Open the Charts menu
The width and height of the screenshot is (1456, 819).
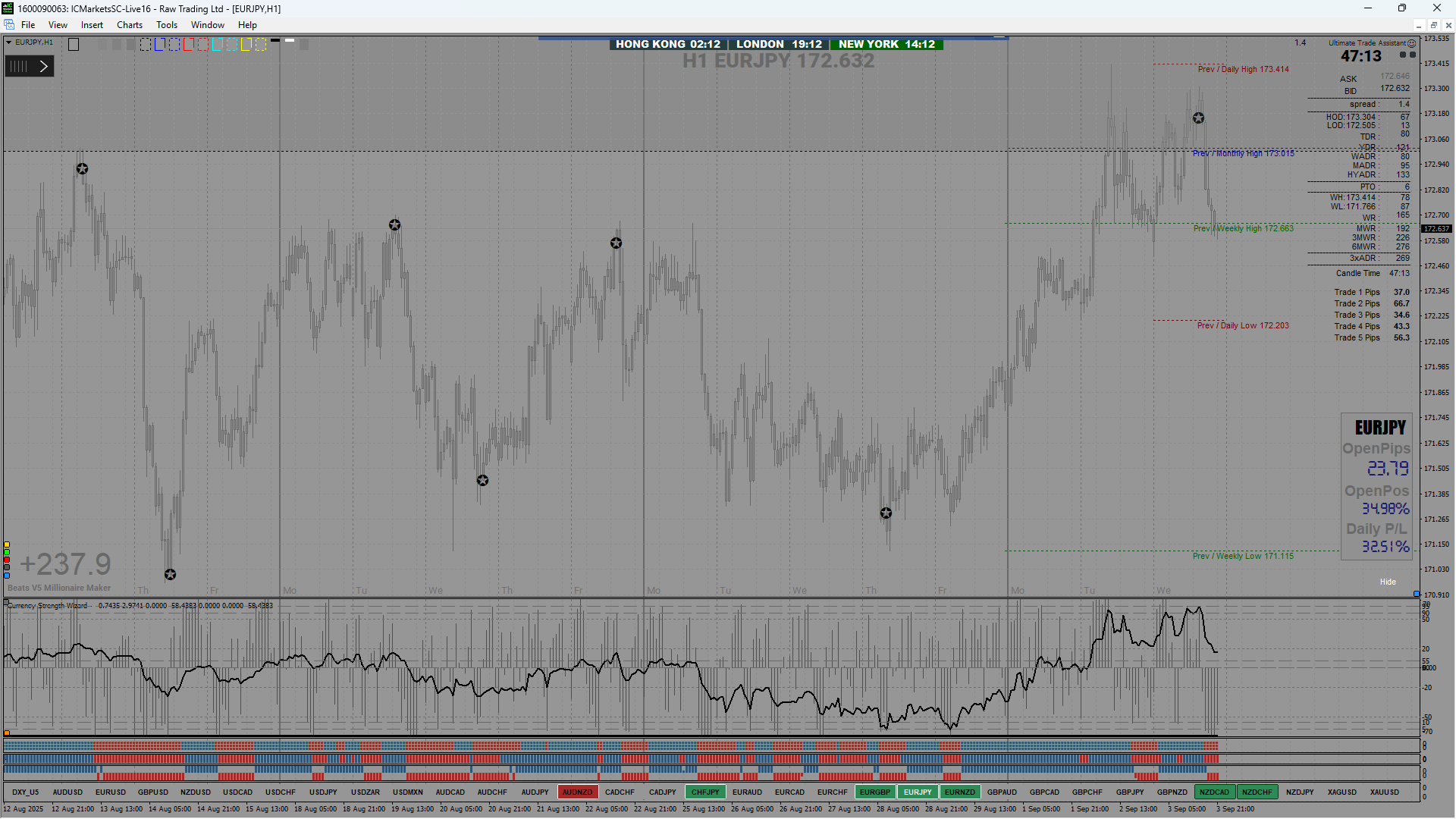point(129,25)
